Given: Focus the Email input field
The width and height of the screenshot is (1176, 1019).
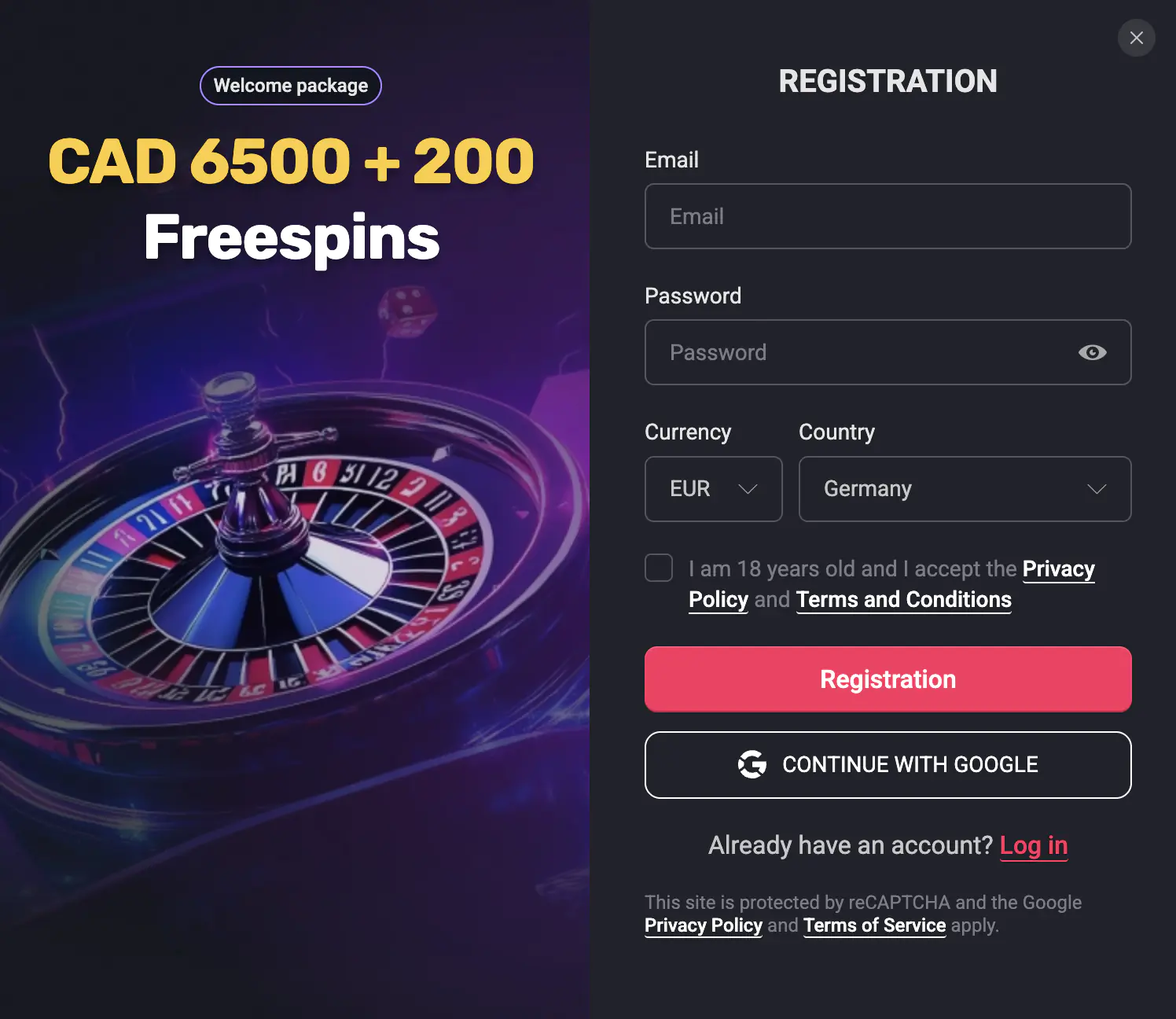Looking at the screenshot, I should click(888, 216).
